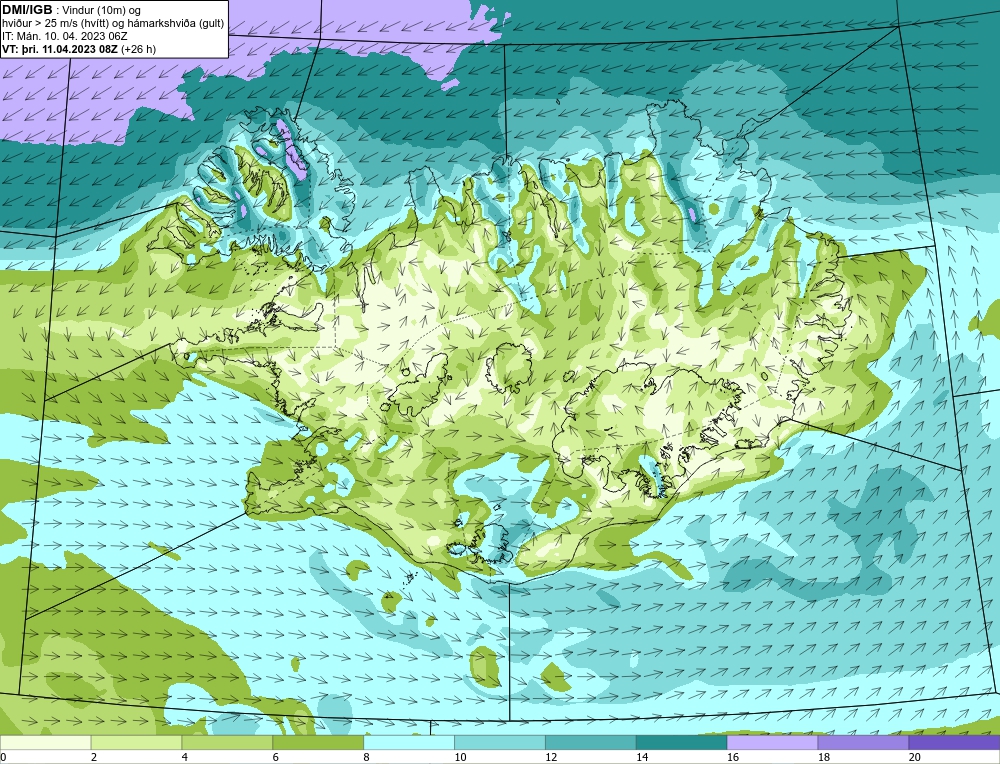This screenshot has width=1000, height=764.
Task: Click the above 20 m/s violet swatch
Action: click(954, 742)
